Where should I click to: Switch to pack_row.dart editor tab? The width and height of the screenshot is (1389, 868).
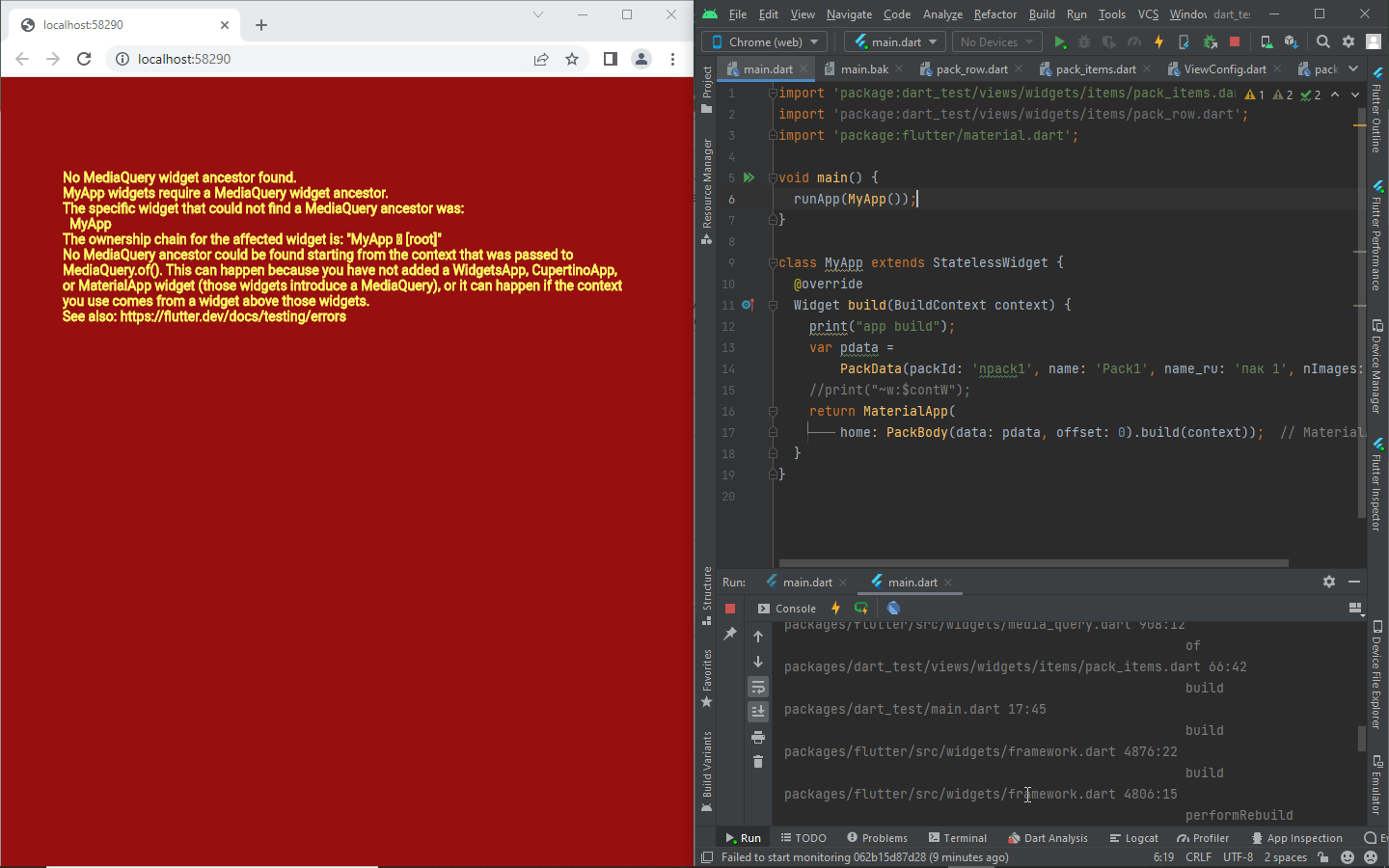pos(971,69)
